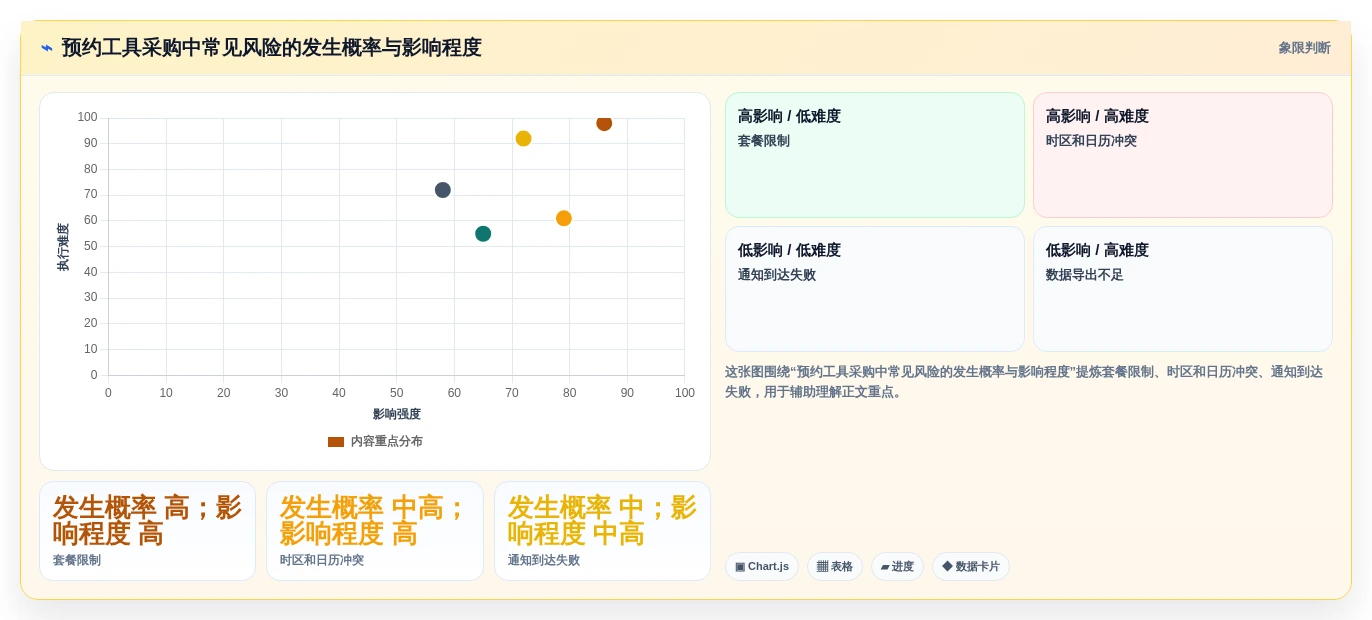Click the 数据导出不足 text

coord(1085,275)
